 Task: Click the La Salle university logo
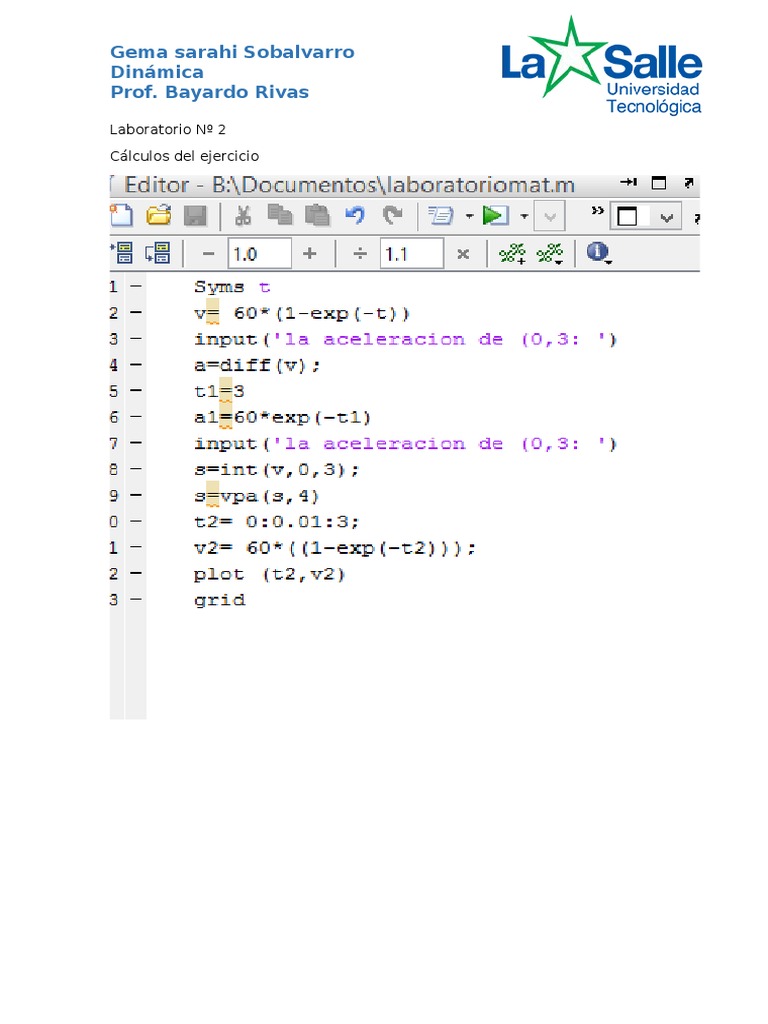[601, 65]
